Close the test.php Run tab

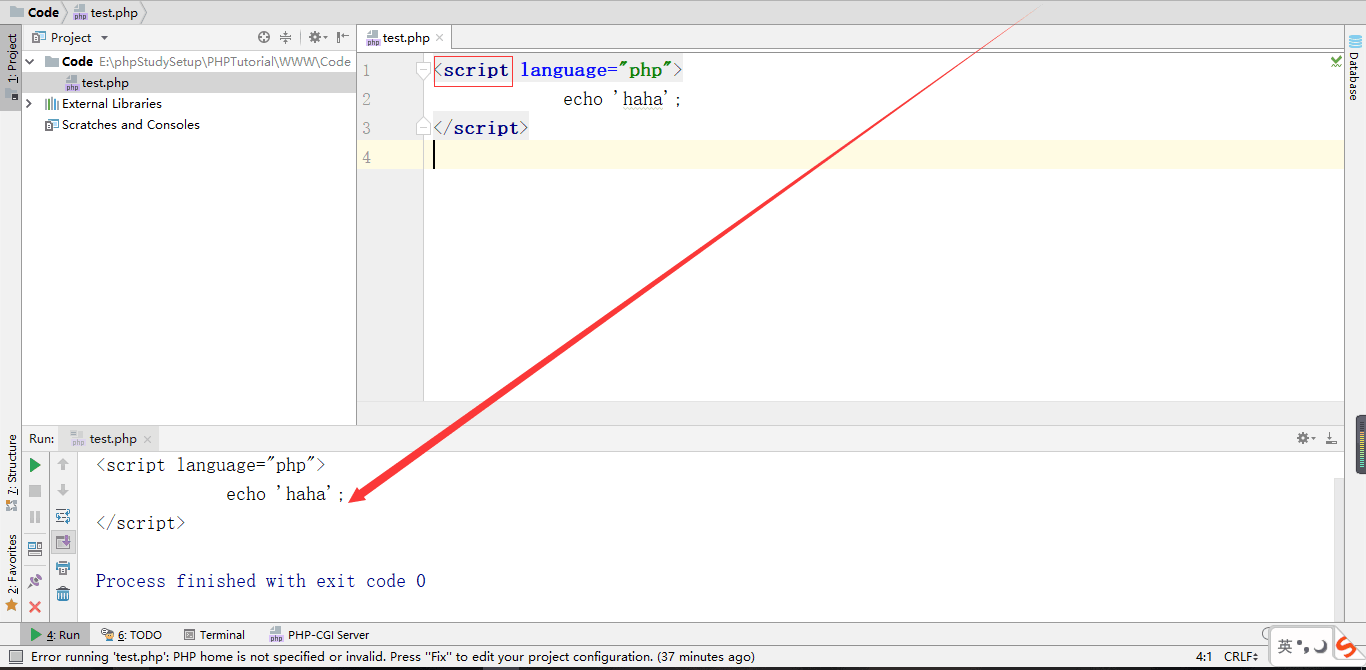(x=147, y=439)
